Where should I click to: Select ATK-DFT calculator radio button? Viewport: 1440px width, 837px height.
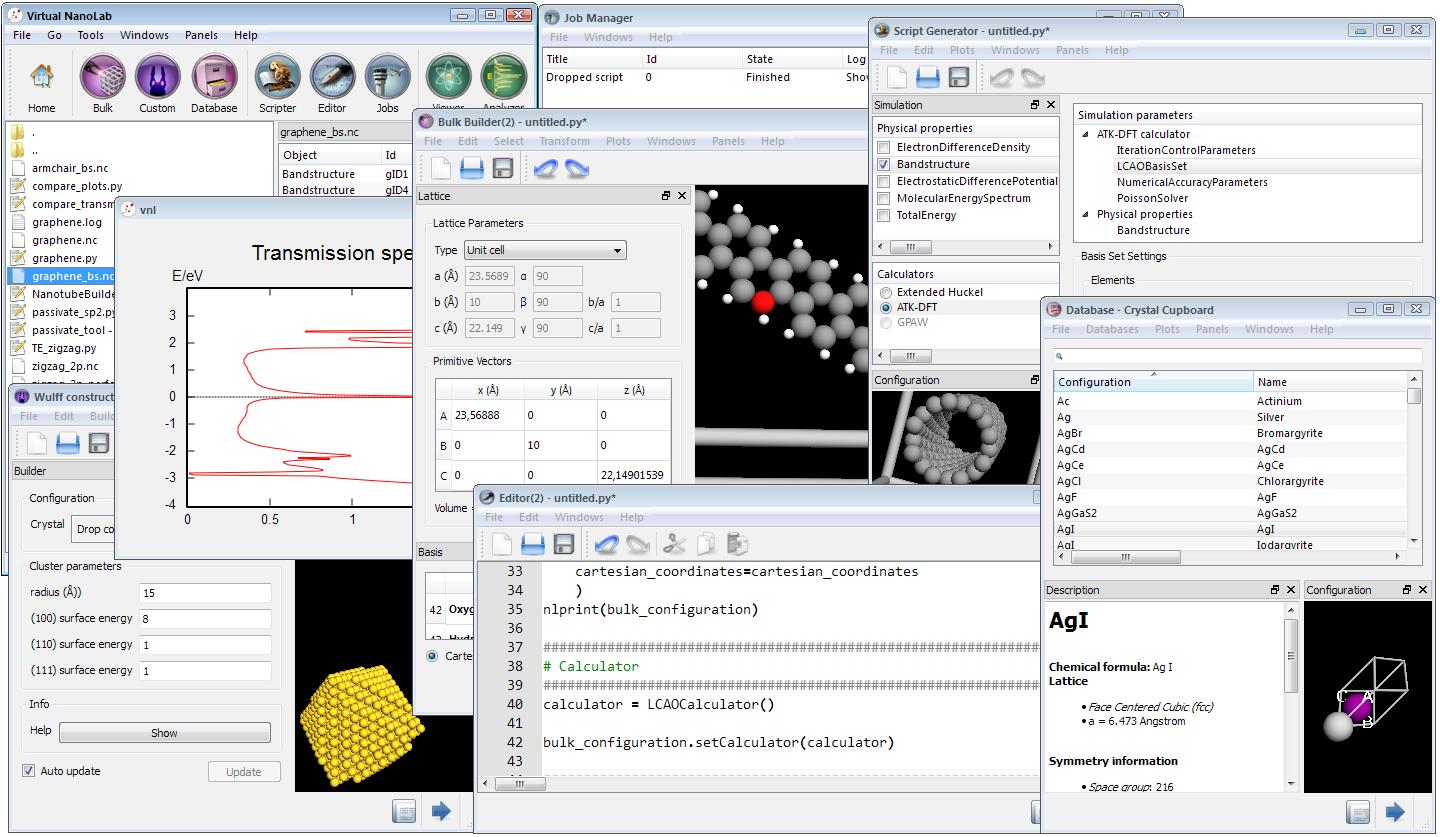click(885, 308)
